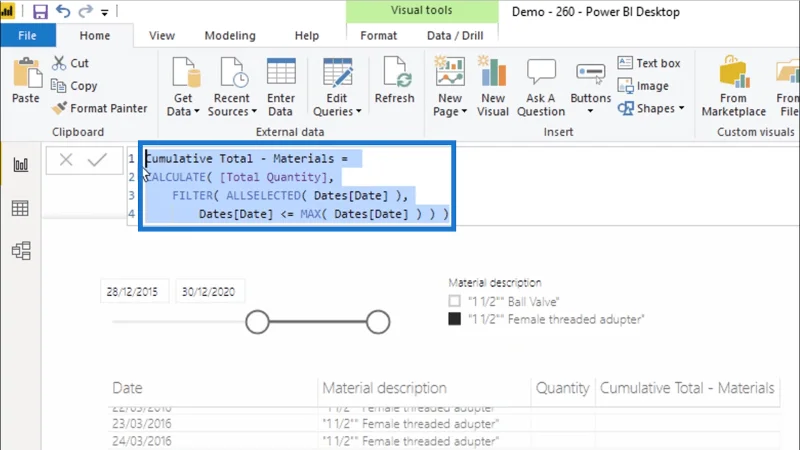This screenshot has width=800, height=450.
Task: Click the New Page icon
Action: pyautogui.click(x=449, y=72)
